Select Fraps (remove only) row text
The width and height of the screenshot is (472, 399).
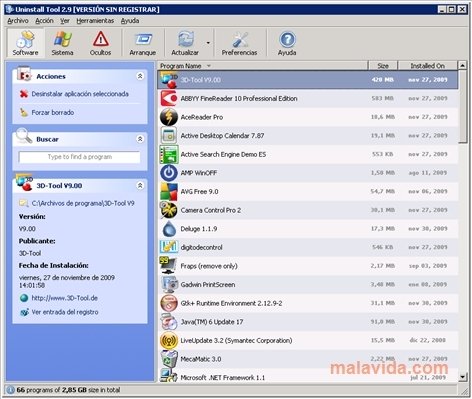tap(209, 266)
